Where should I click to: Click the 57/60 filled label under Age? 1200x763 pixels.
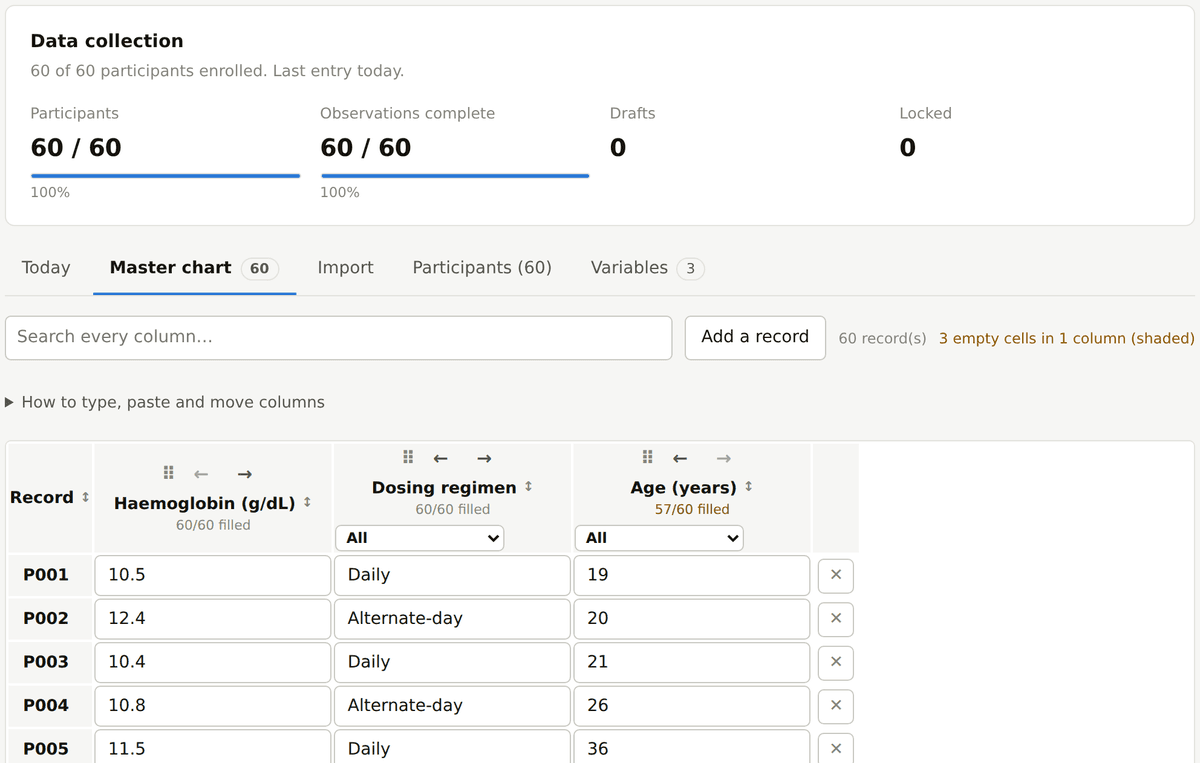[692, 509]
